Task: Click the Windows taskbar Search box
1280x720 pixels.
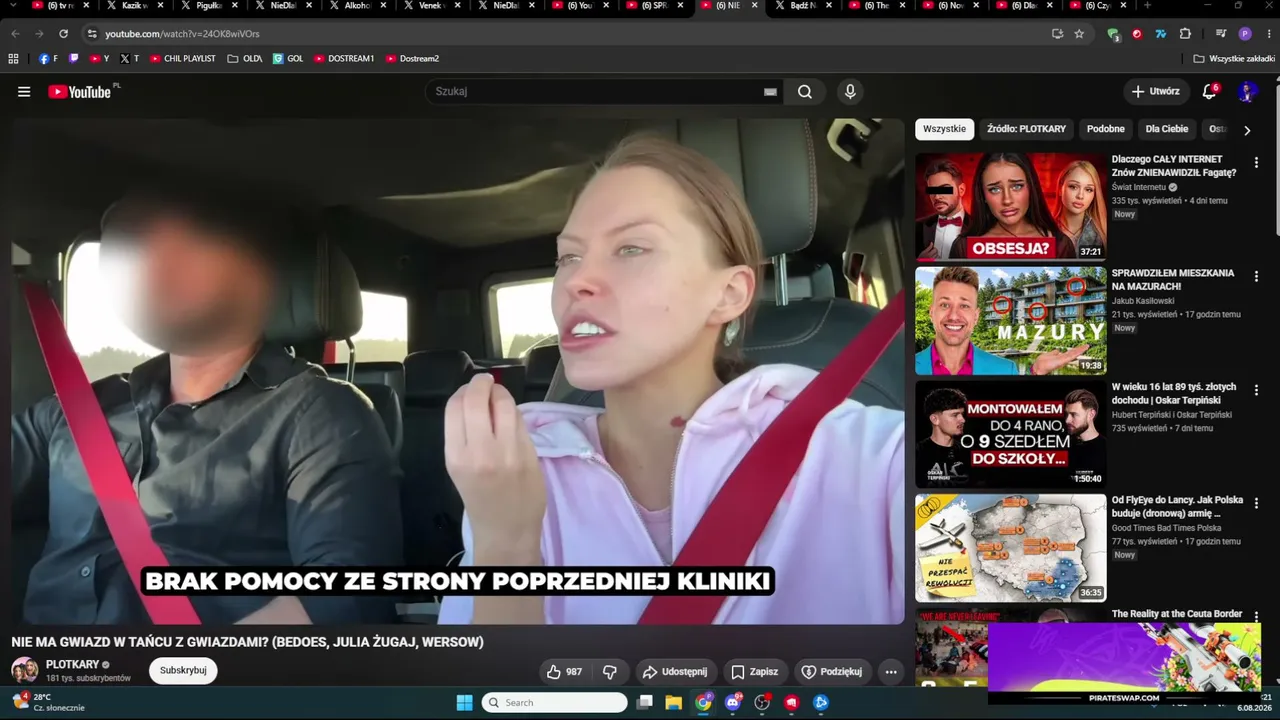Action: click(x=554, y=702)
